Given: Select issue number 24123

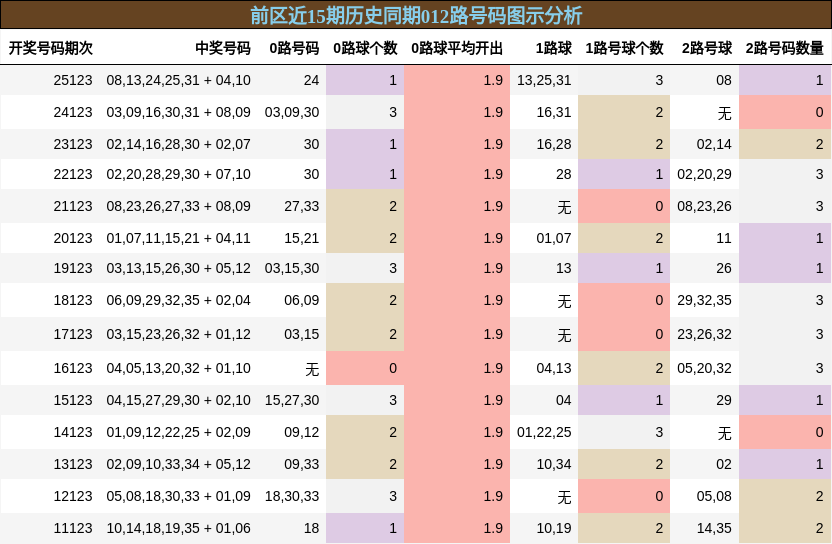Looking at the screenshot, I should pyautogui.click(x=73, y=112).
